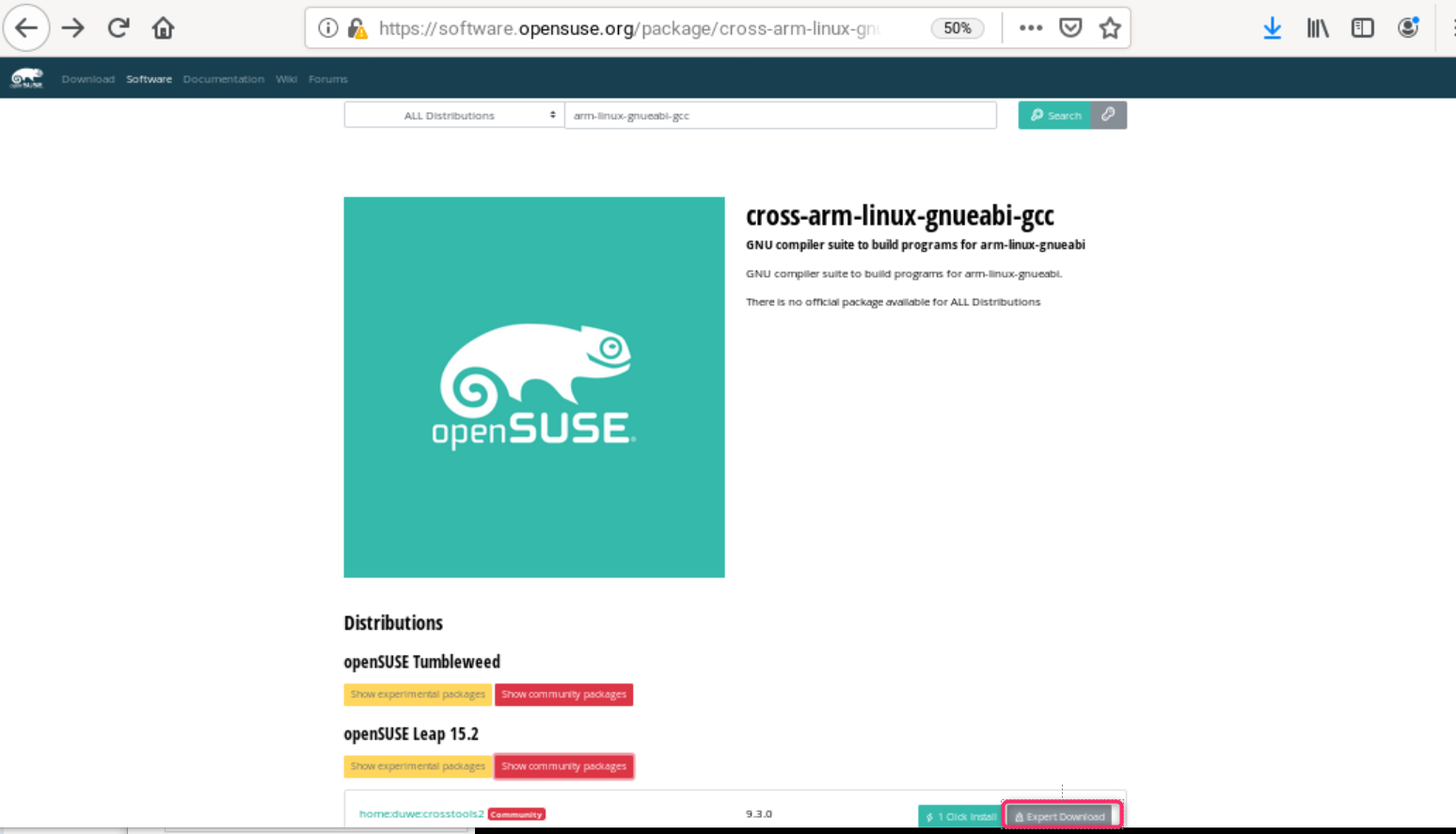Click the 1 Click Install button

point(960,816)
